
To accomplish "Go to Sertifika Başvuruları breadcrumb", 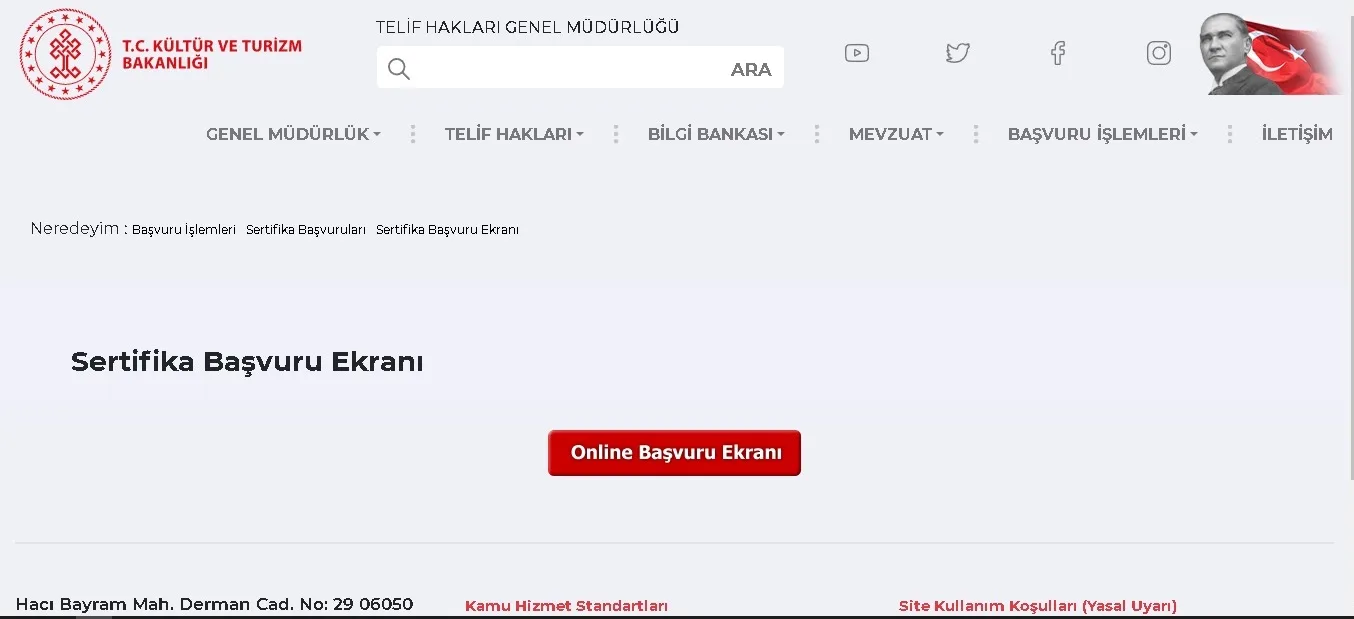I will click(x=306, y=229).
